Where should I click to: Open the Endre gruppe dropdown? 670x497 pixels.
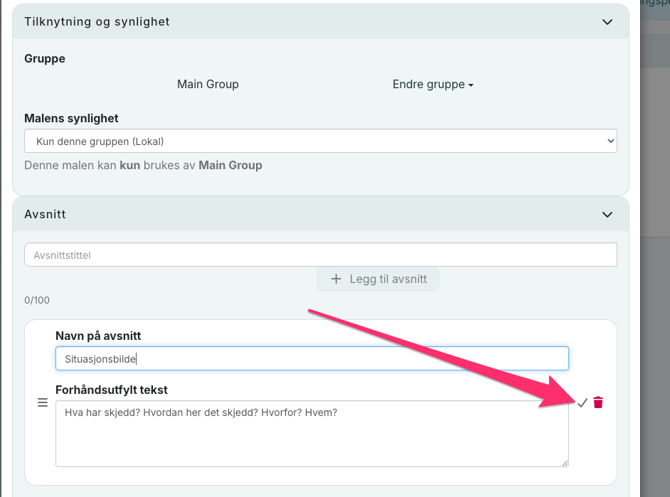click(x=432, y=85)
